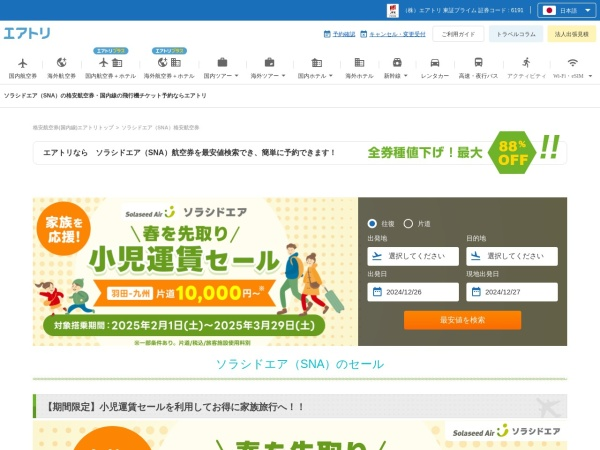
Task: Open トラベルコラム button
Action: [x=516, y=34]
